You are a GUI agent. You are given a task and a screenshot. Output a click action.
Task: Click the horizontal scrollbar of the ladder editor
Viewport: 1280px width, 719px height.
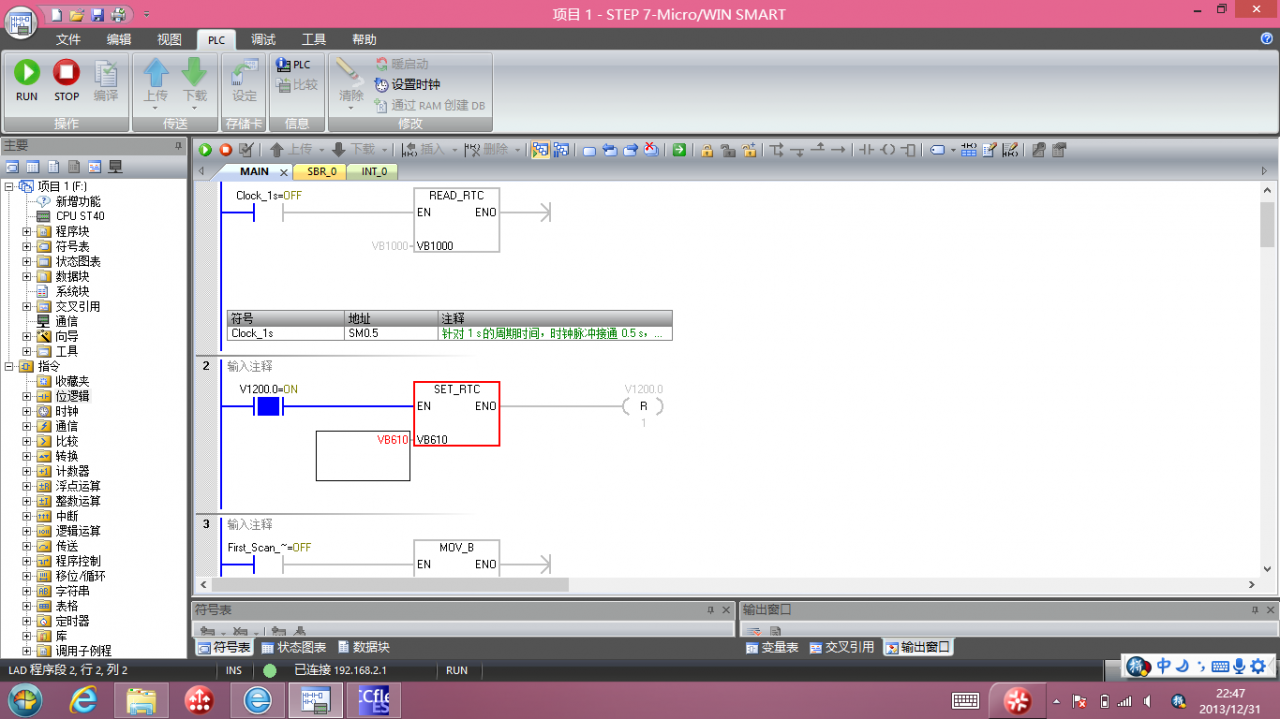pos(390,584)
